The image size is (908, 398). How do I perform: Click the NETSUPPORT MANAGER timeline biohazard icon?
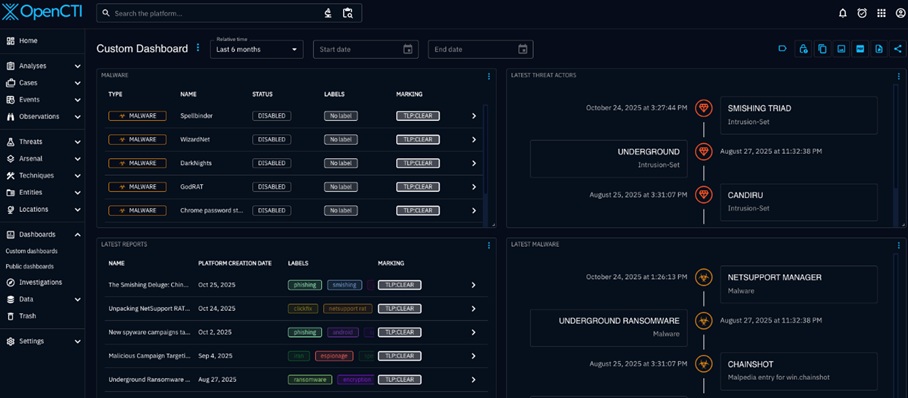coord(704,277)
